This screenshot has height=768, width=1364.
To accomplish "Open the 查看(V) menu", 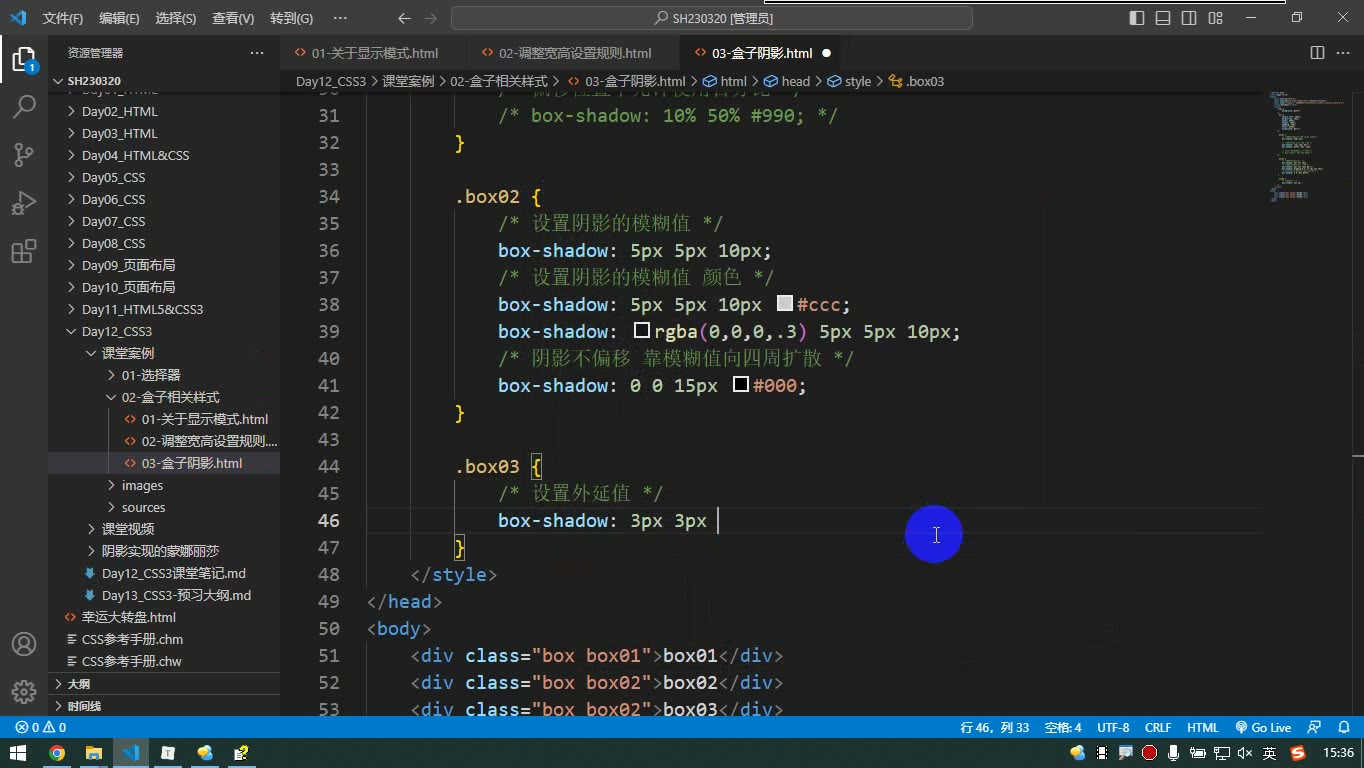I will [x=233, y=18].
